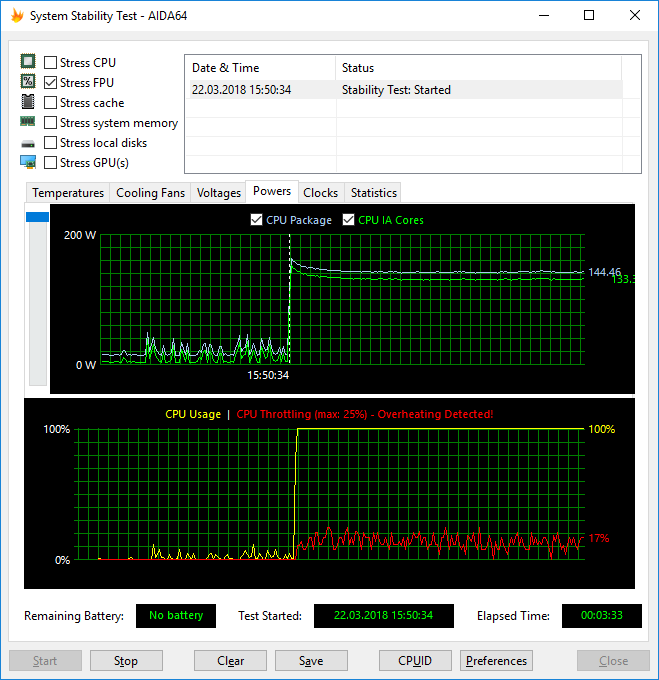This screenshot has width=659, height=680.
Task: Minimize the AIDA64 window
Action: [x=544, y=16]
